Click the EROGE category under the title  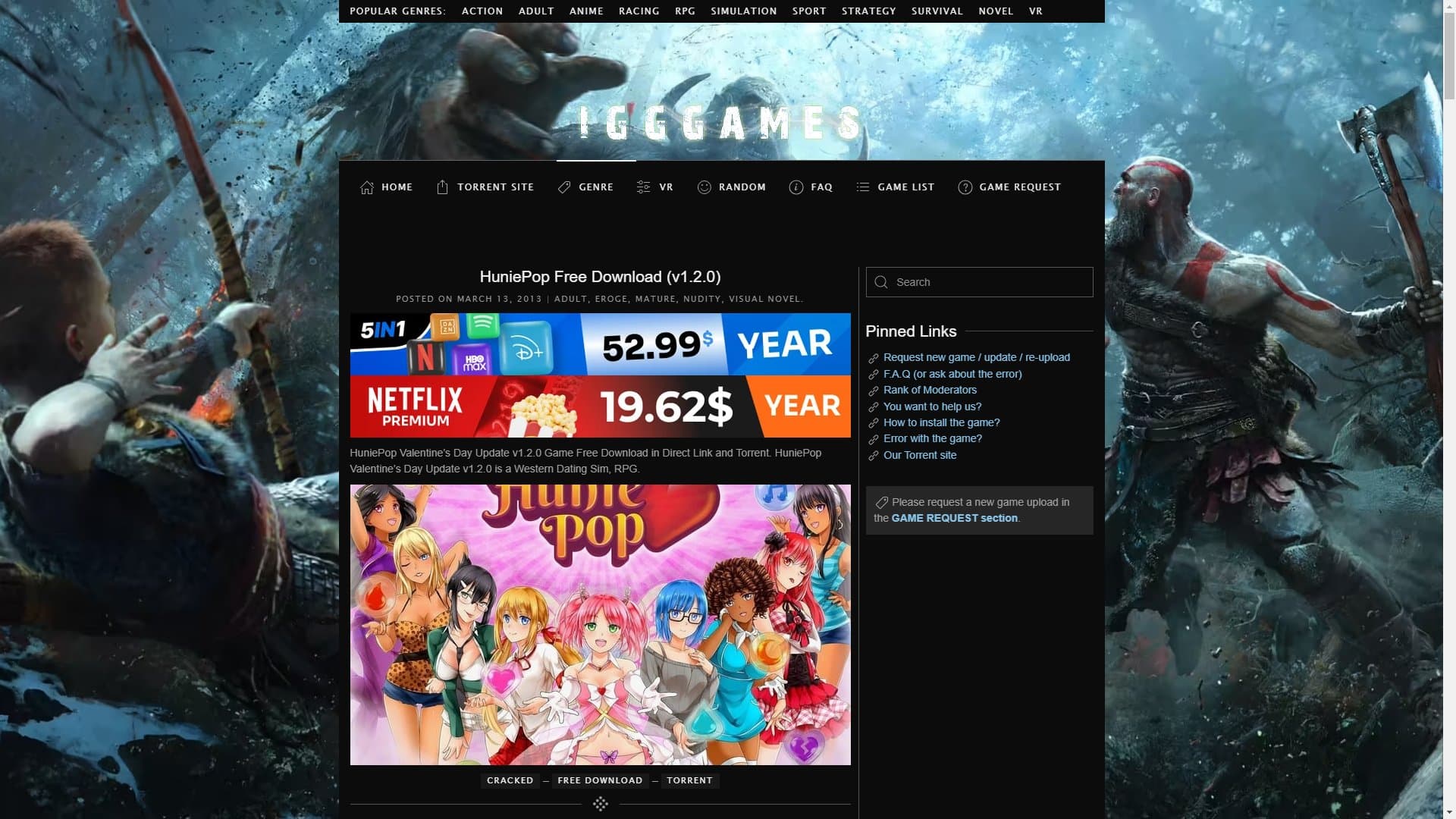(611, 299)
